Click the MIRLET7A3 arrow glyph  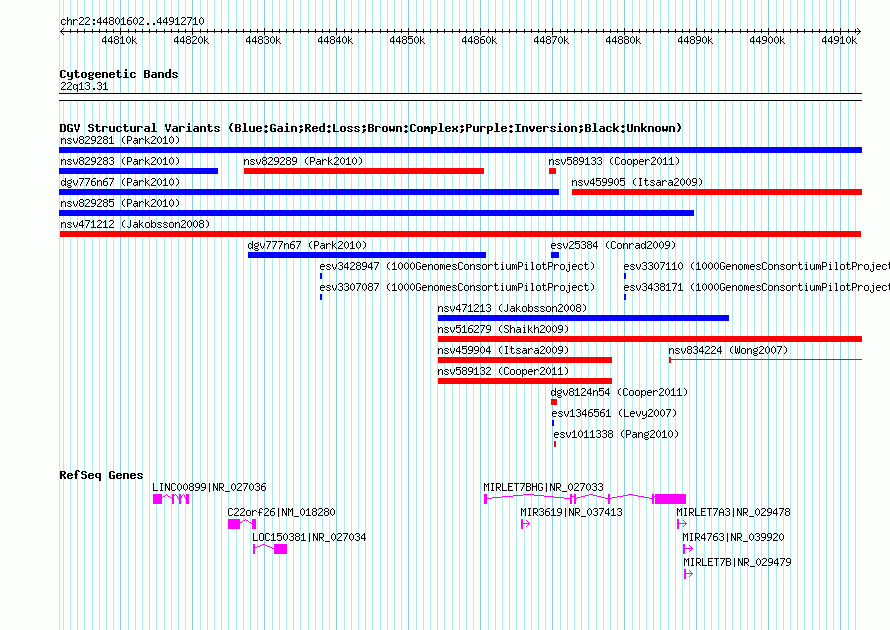tap(682, 524)
